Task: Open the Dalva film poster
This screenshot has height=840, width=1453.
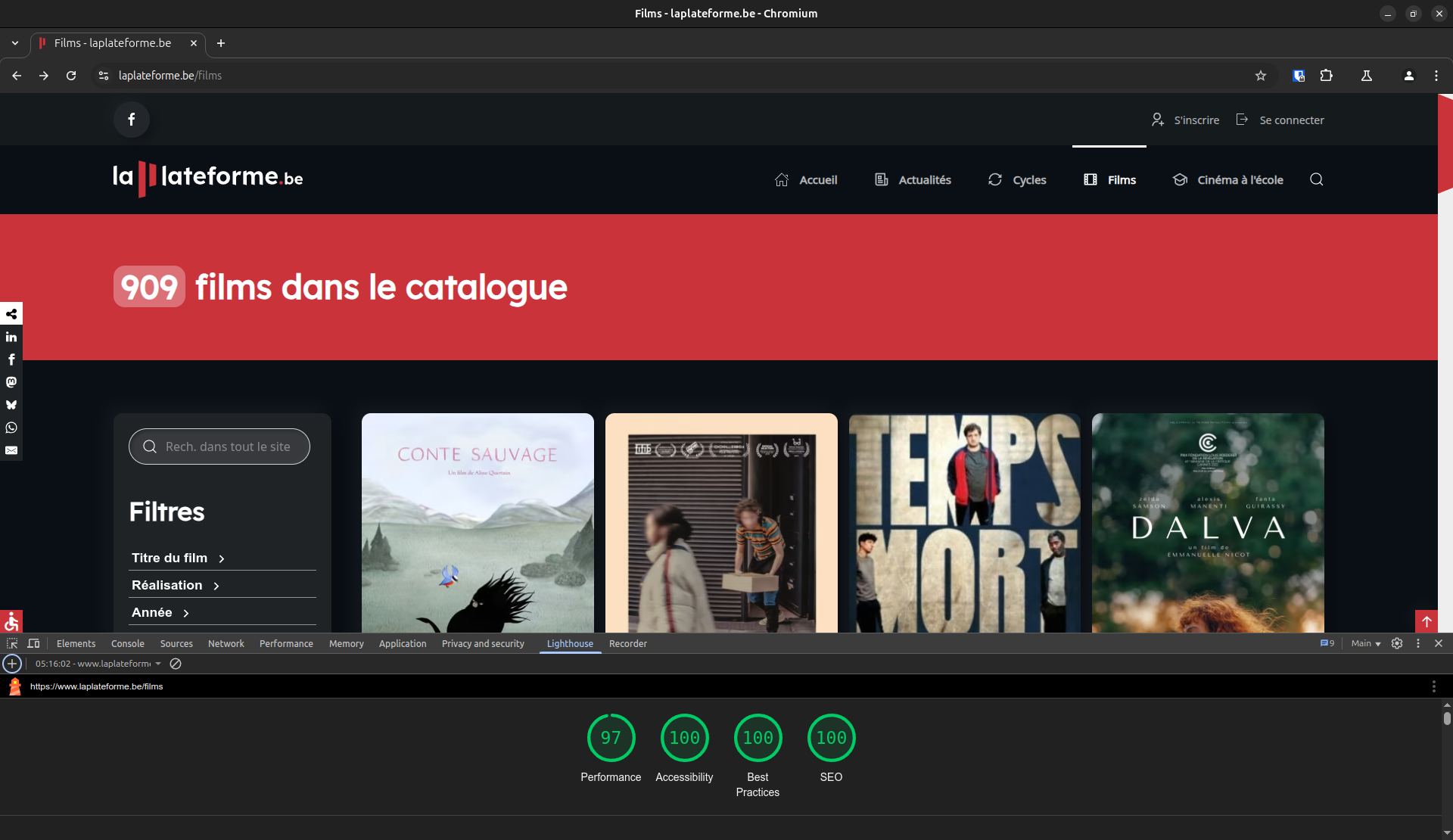Action: coord(1208,523)
